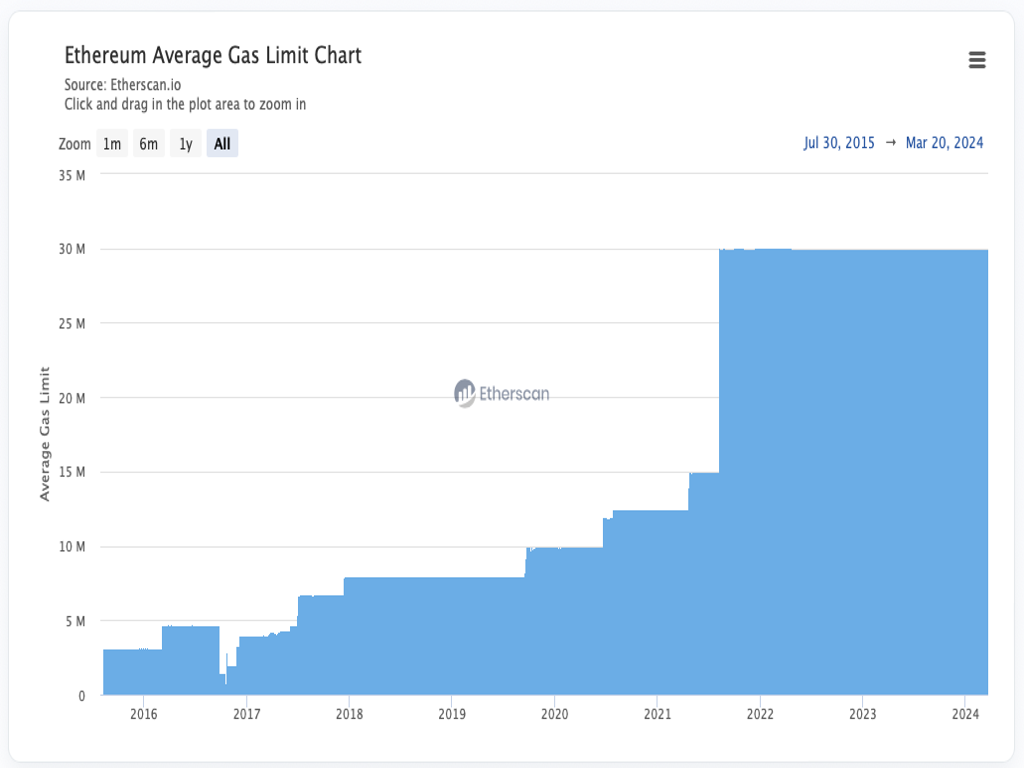Click the Zoom label beside range buttons
The width and height of the screenshot is (1024, 768).
[75, 144]
